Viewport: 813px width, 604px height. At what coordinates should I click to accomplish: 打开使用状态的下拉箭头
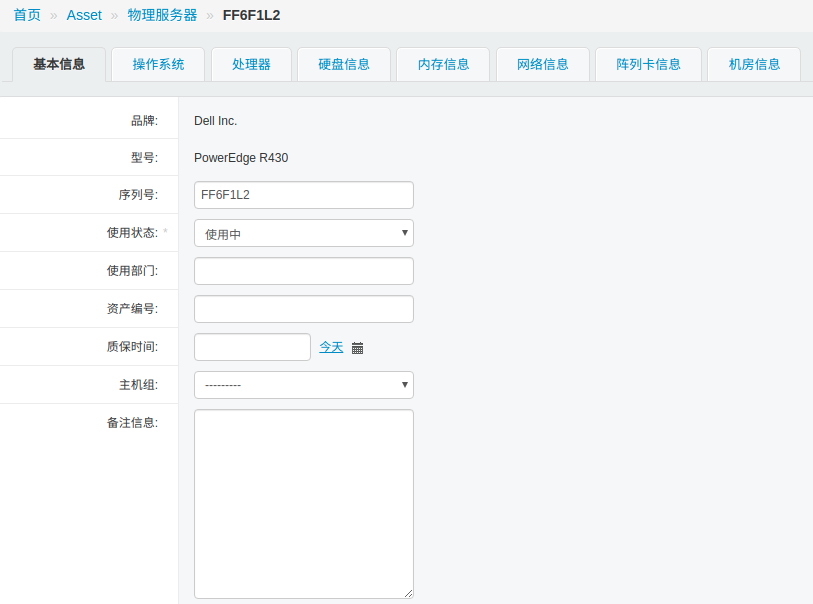[404, 232]
